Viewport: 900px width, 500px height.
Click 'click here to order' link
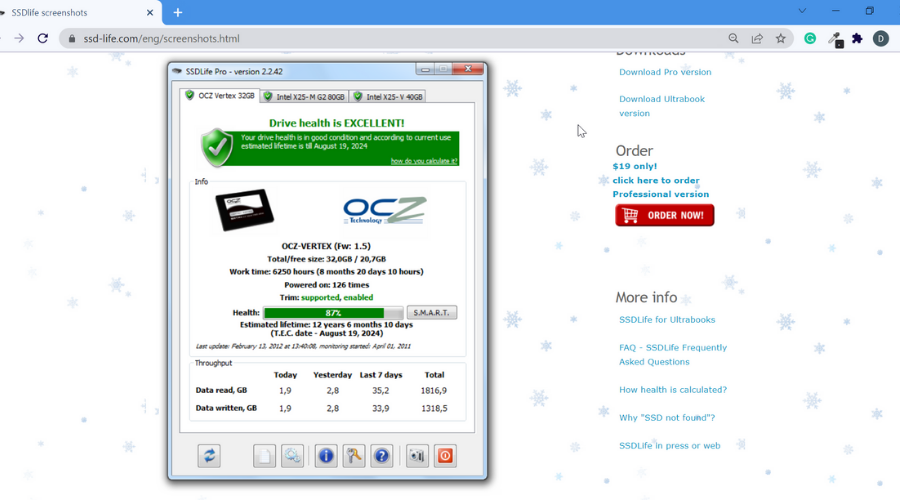(x=656, y=180)
